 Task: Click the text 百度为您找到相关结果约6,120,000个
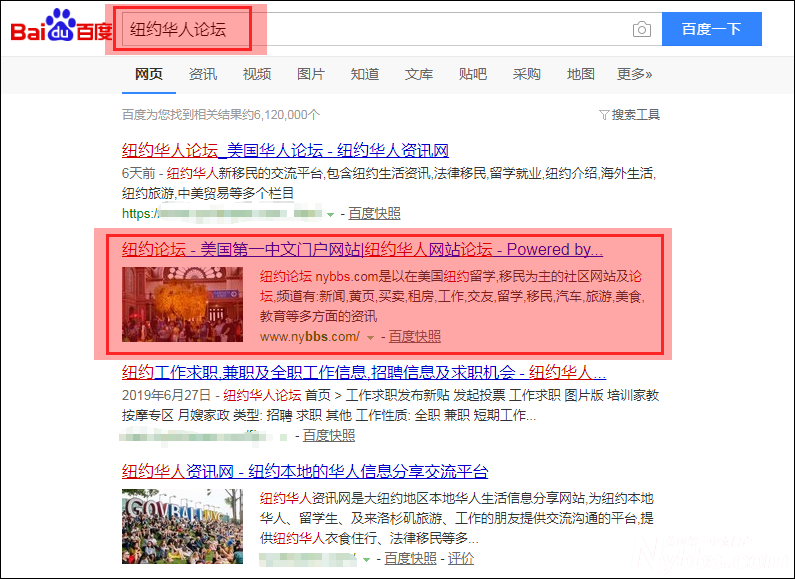click(x=221, y=115)
